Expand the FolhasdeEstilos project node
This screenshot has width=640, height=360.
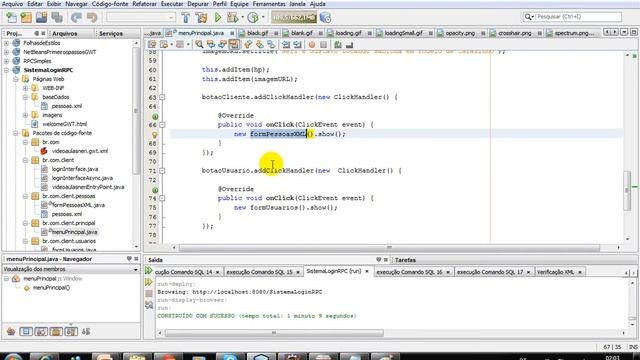click(6, 43)
